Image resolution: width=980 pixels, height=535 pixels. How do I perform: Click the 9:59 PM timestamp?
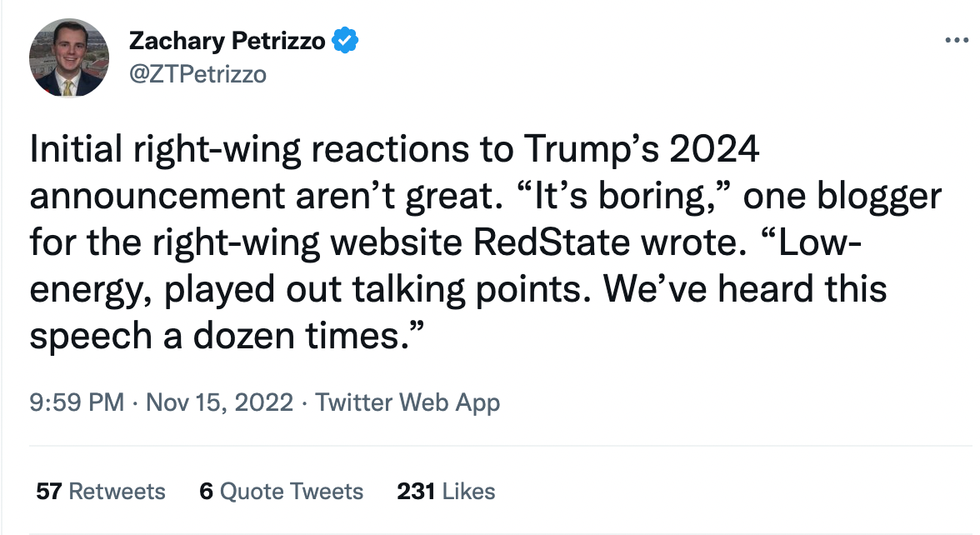(77, 403)
